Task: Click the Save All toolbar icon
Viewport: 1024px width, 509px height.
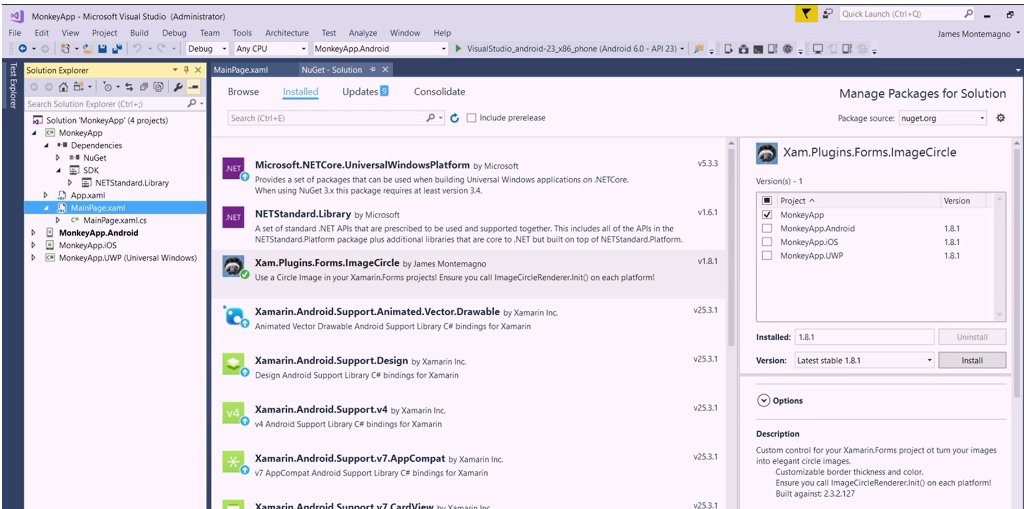Action: pos(117,49)
